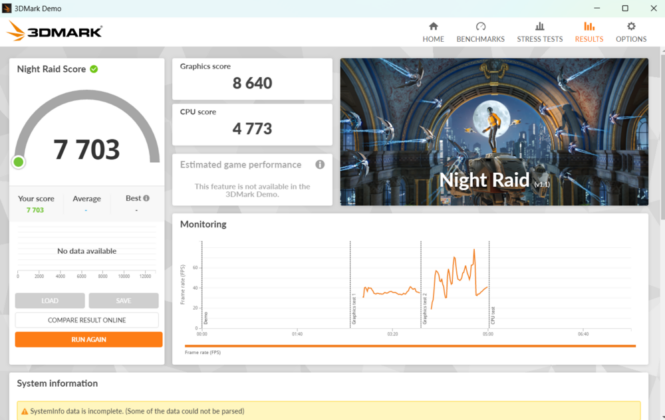Viewport: 665px width, 420px height.
Task: Click the Night Raid Score title
Action: pyautogui.click(x=51, y=69)
